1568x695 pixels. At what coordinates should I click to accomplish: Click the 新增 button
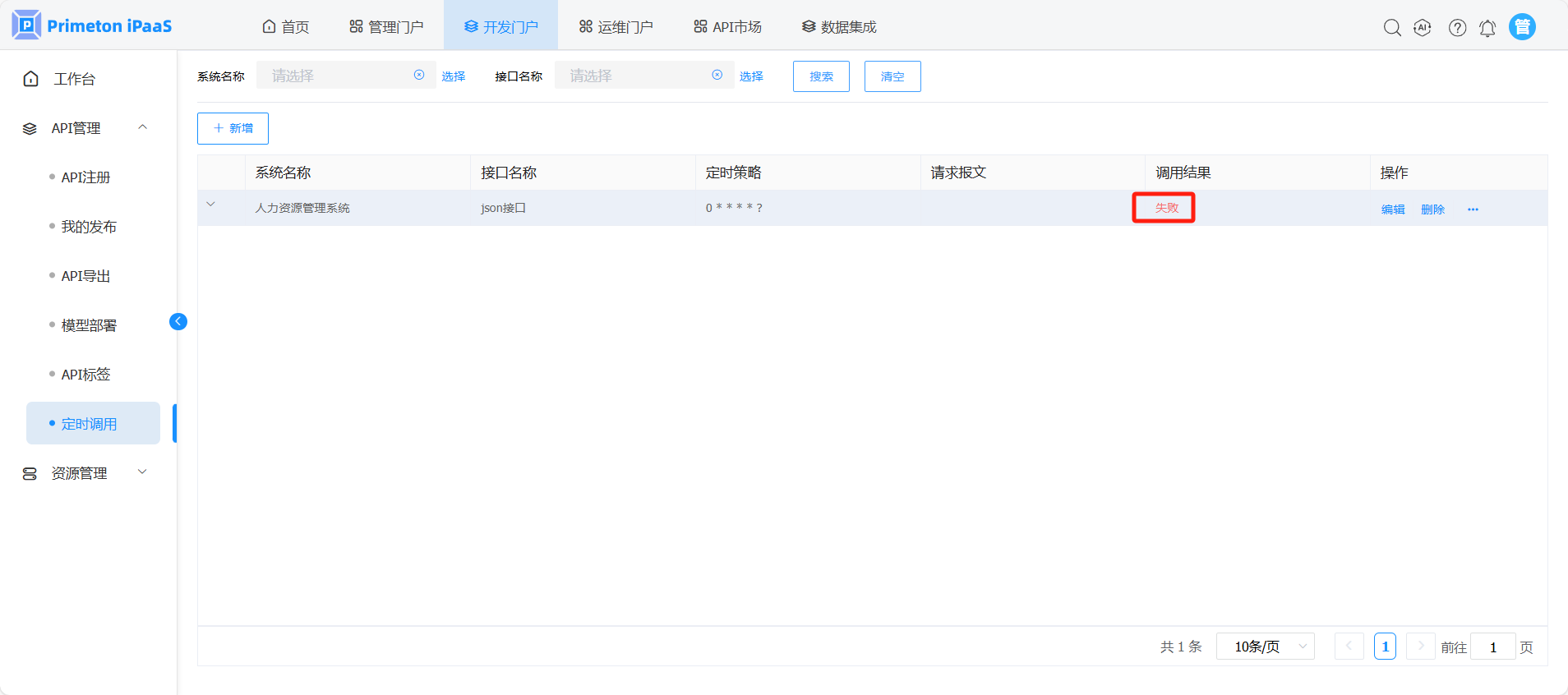click(x=233, y=128)
